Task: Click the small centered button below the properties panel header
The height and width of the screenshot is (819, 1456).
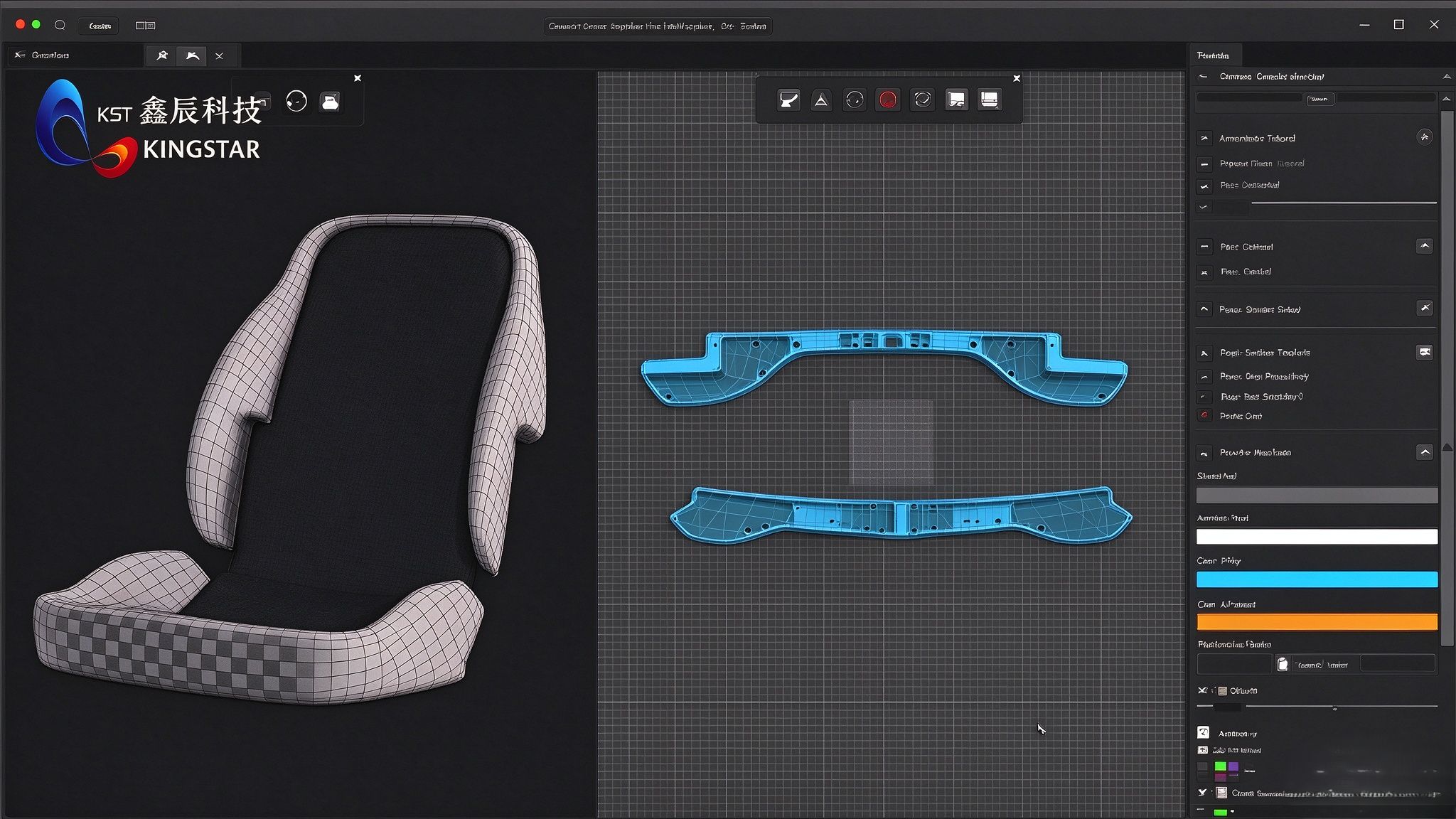Action: [1319, 100]
